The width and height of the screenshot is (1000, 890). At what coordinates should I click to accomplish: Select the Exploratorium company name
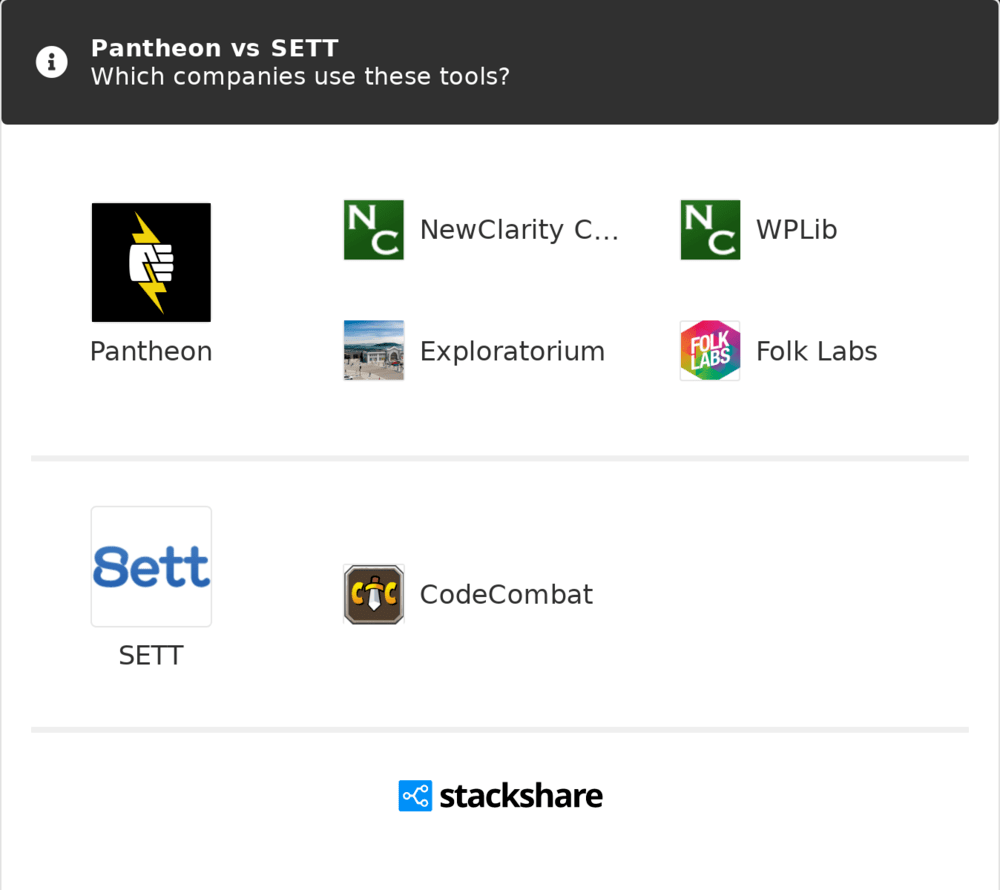click(512, 351)
